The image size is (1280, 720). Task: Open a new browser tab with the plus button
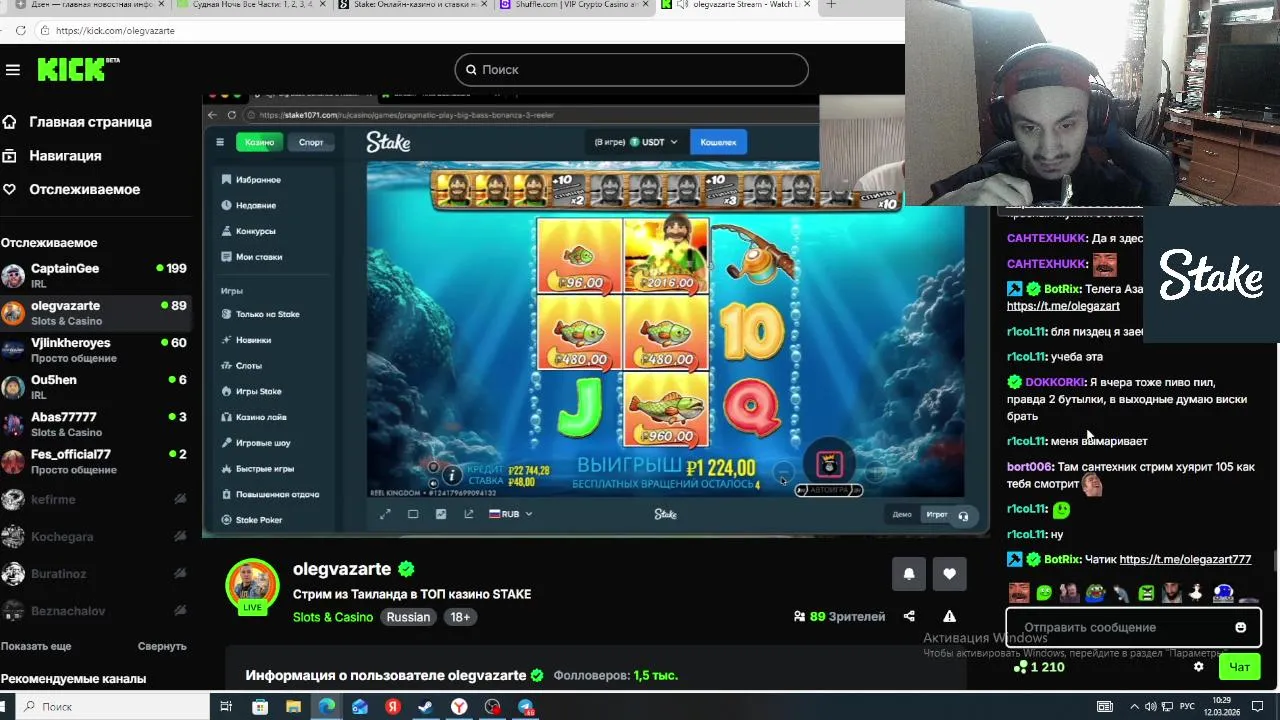click(x=830, y=5)
